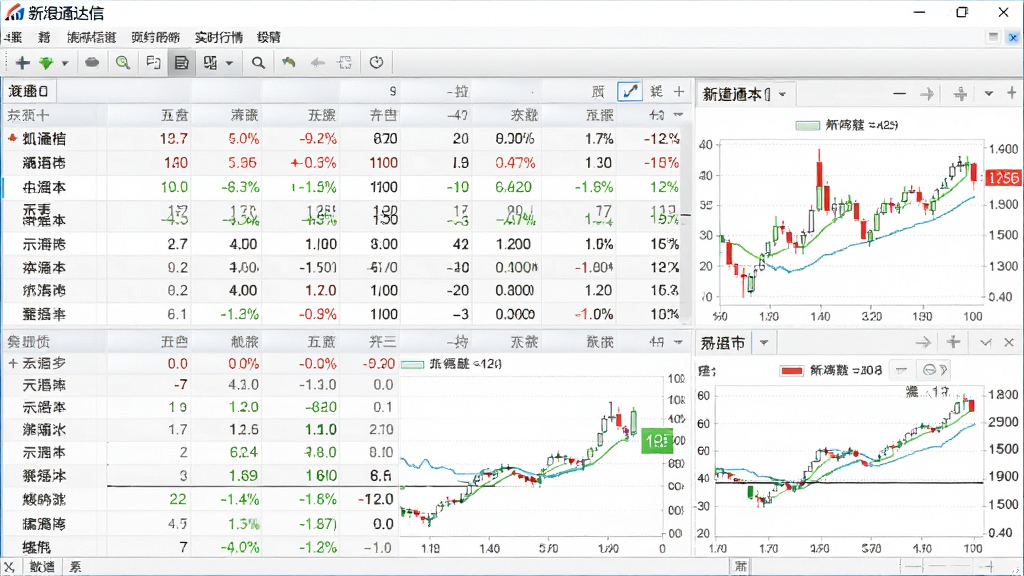Click the X icon at the status bar's left end
Image resolution: width=1024 pixels, height=576 pixels.
(x=10, y=567)
